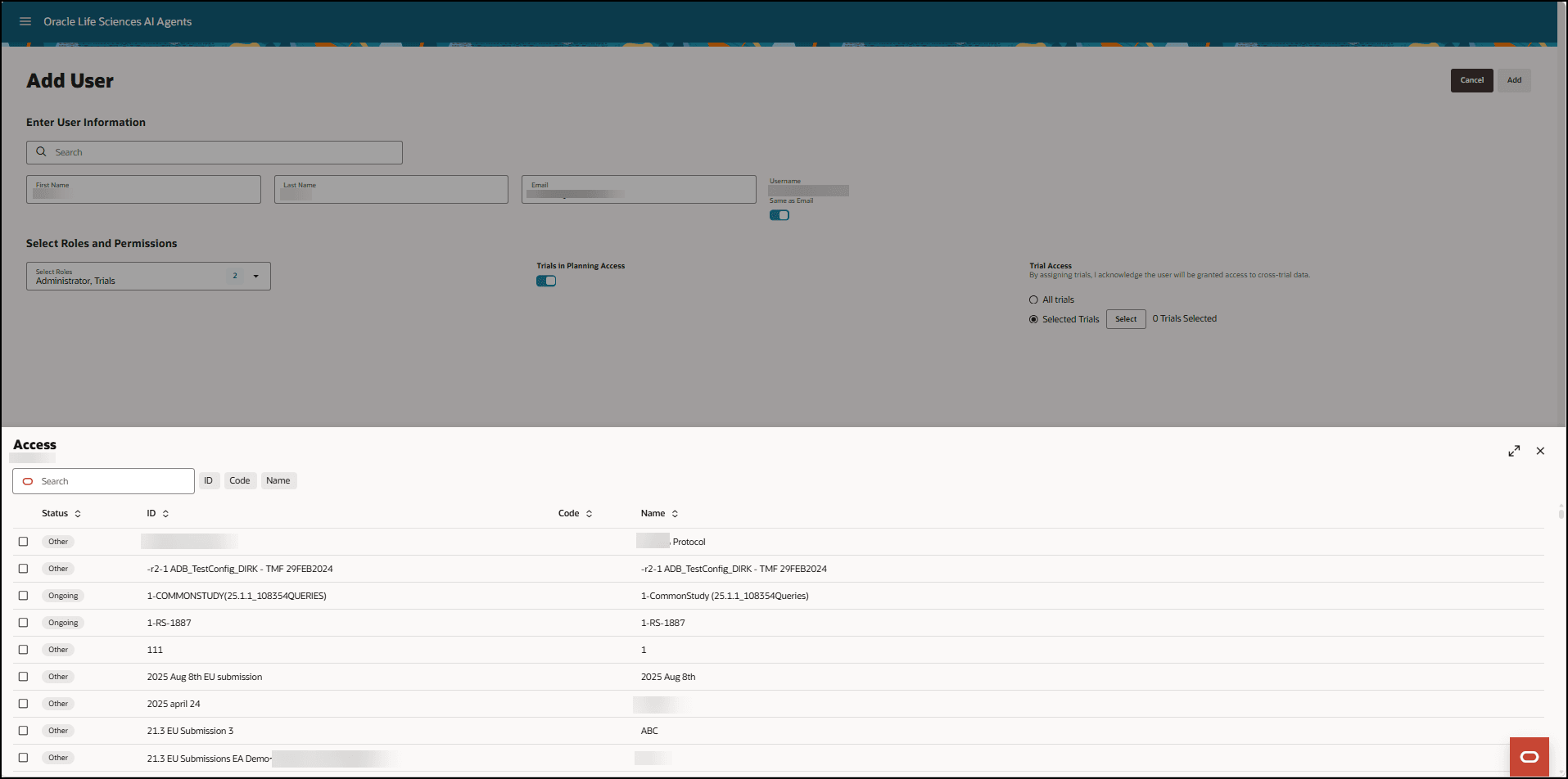Click the search magnifier icon in user search
Image resolution: width=1568 pixels, height=779 pixels.
point(41,152)
